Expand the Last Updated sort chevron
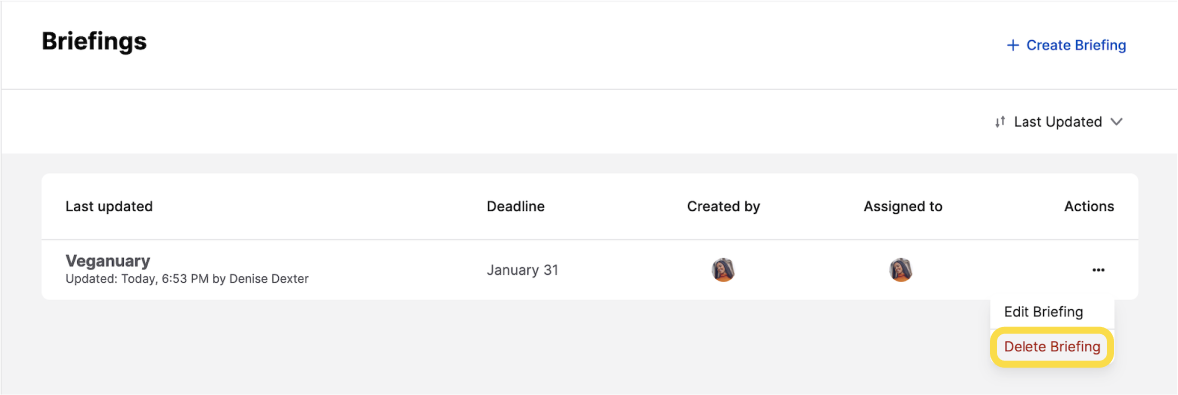 pyautogui.click(x=1116, y=122)
